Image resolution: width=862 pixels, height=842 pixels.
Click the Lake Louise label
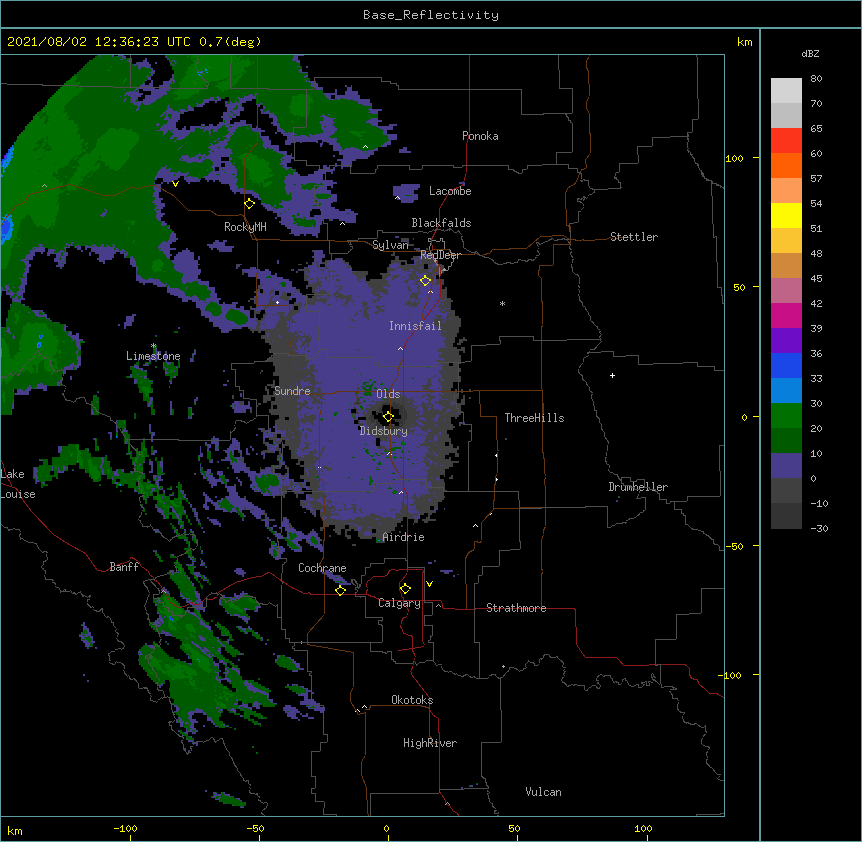pos(18,484)
